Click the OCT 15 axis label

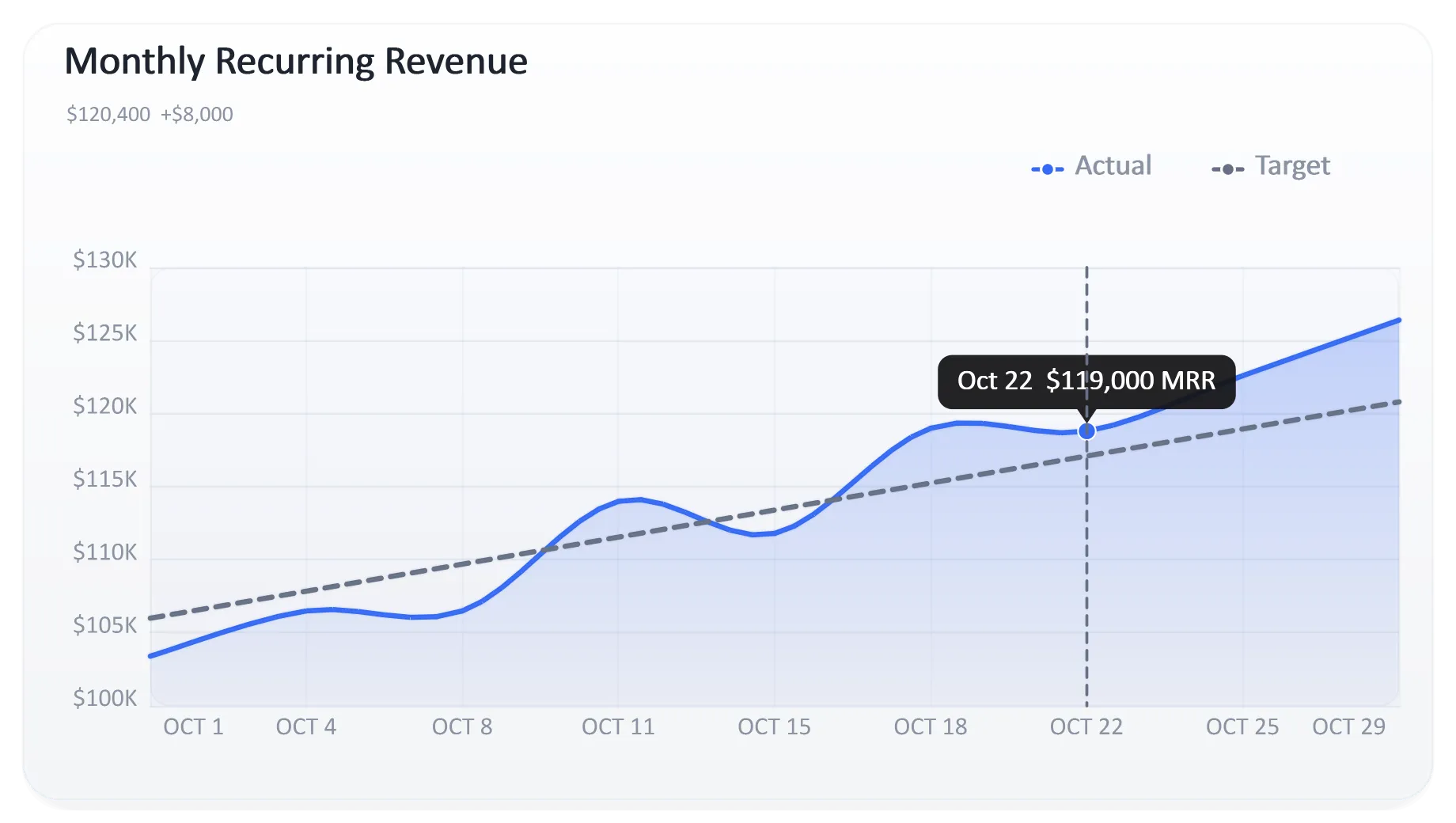point(774,726)
